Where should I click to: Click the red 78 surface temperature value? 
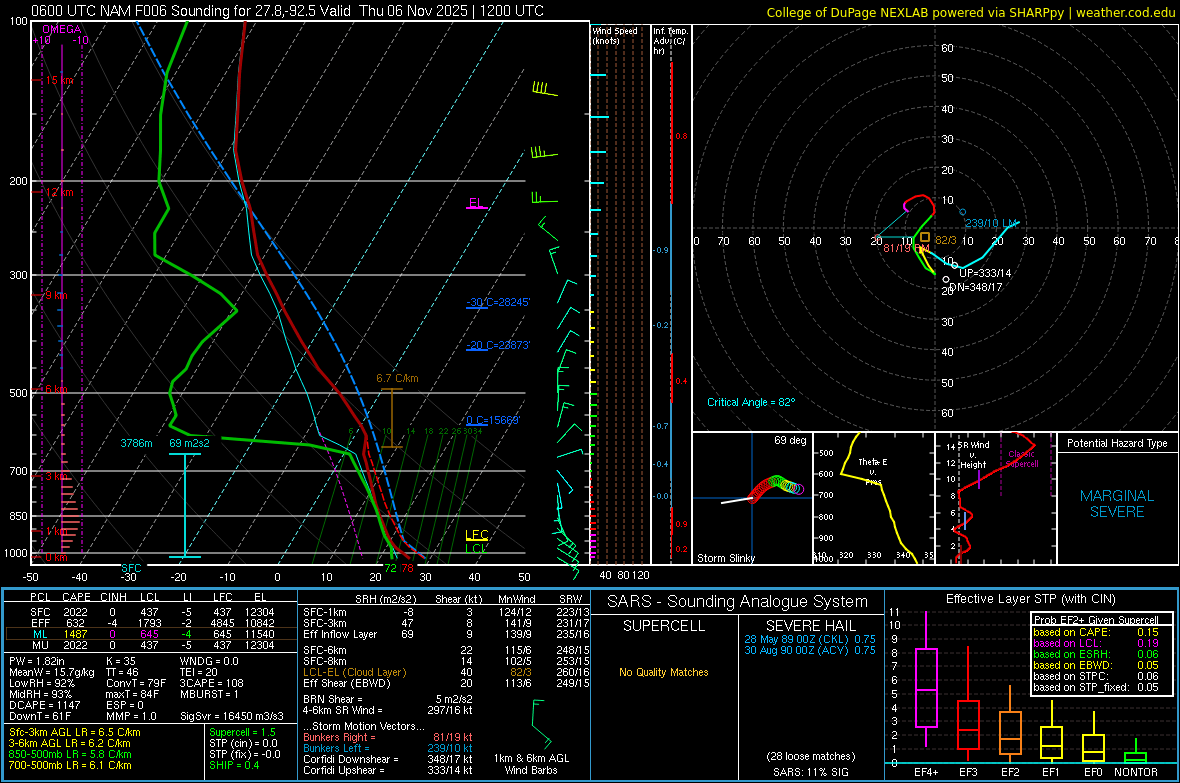407,568
